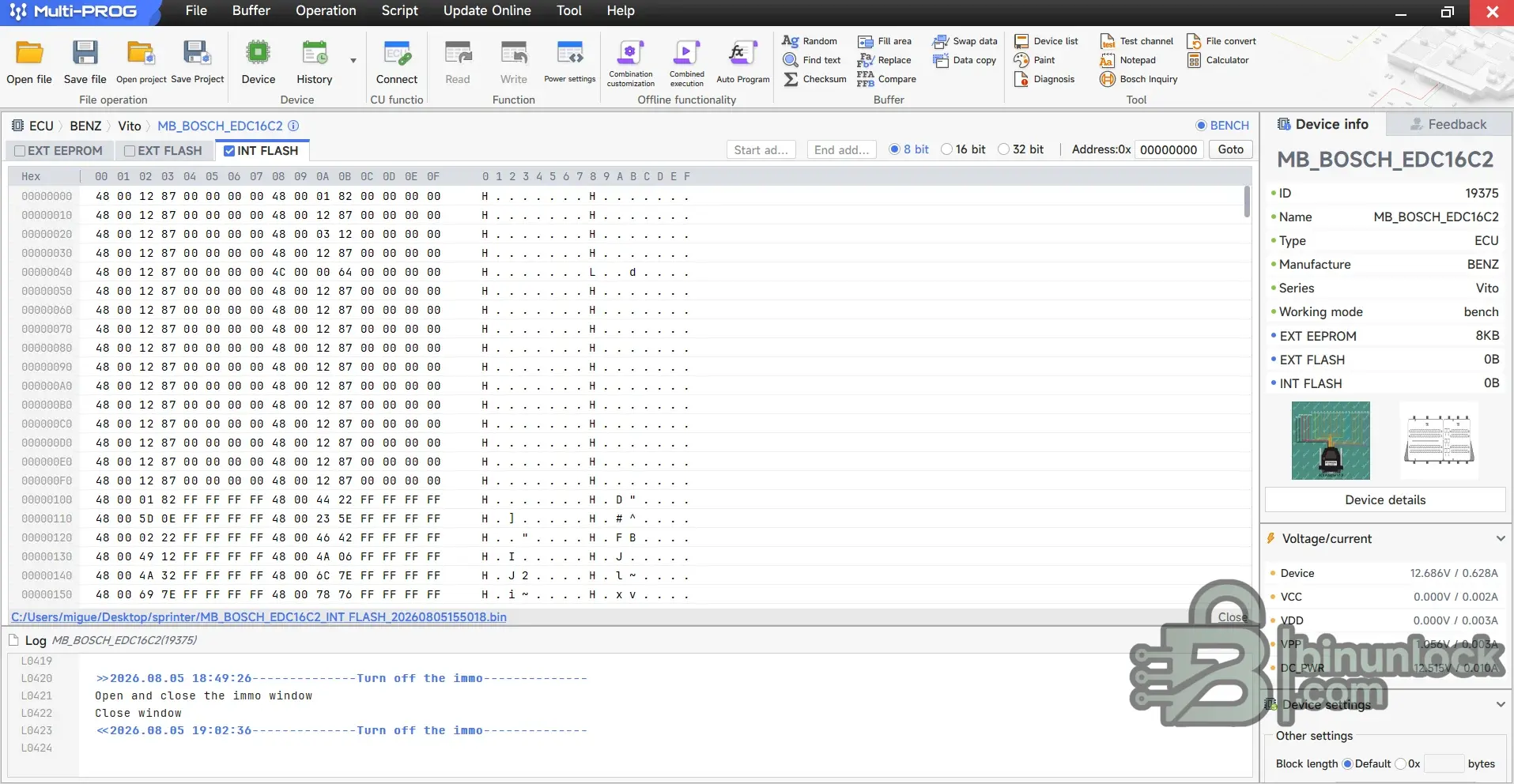Open the Notepad tool
Screen dimensions: 1514x784
tap(1128, 60)
